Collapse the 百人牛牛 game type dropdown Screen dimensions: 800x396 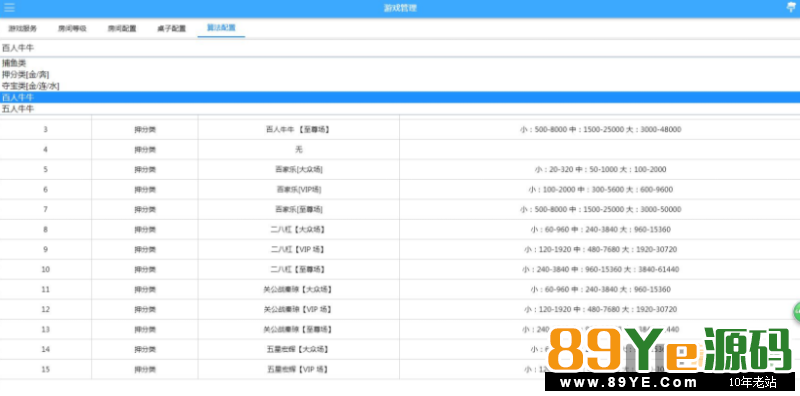(x=400, y=48)
